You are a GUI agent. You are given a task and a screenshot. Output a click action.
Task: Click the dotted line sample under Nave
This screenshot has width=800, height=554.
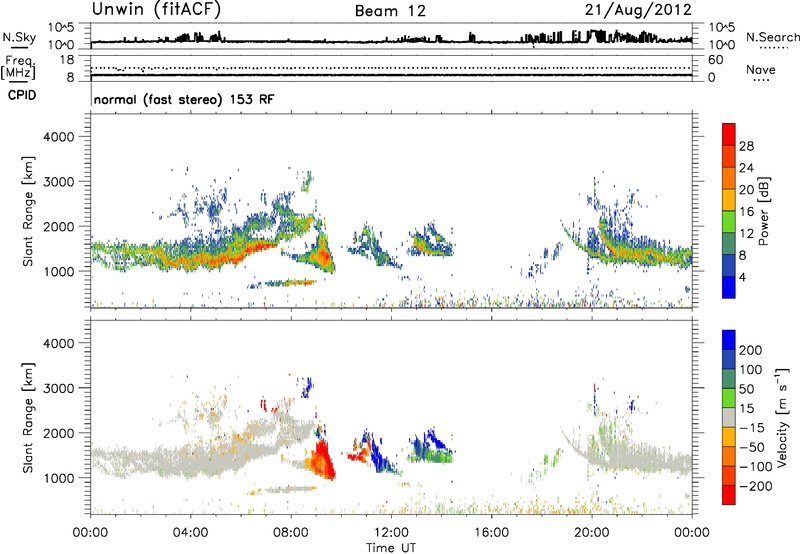(761, 81)
